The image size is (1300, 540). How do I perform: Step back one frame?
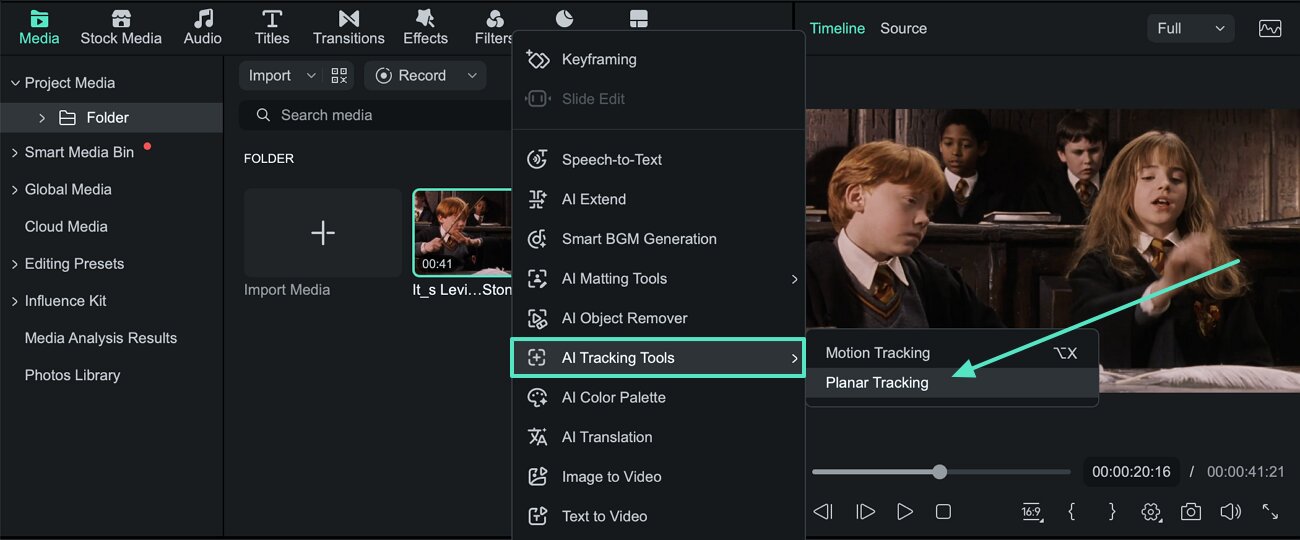823,512
